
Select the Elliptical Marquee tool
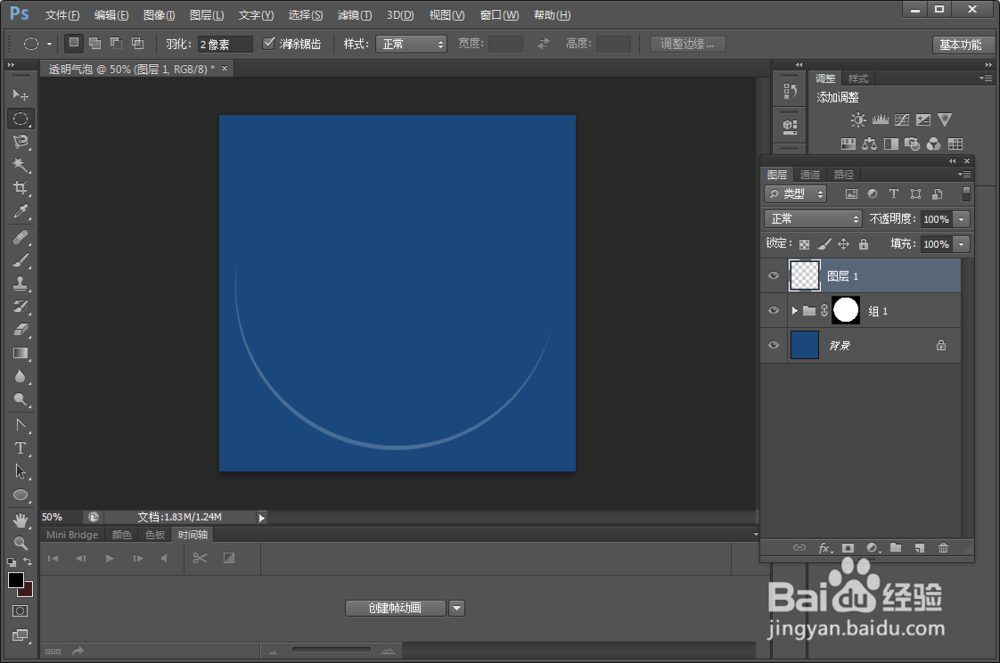coord(20,119)
